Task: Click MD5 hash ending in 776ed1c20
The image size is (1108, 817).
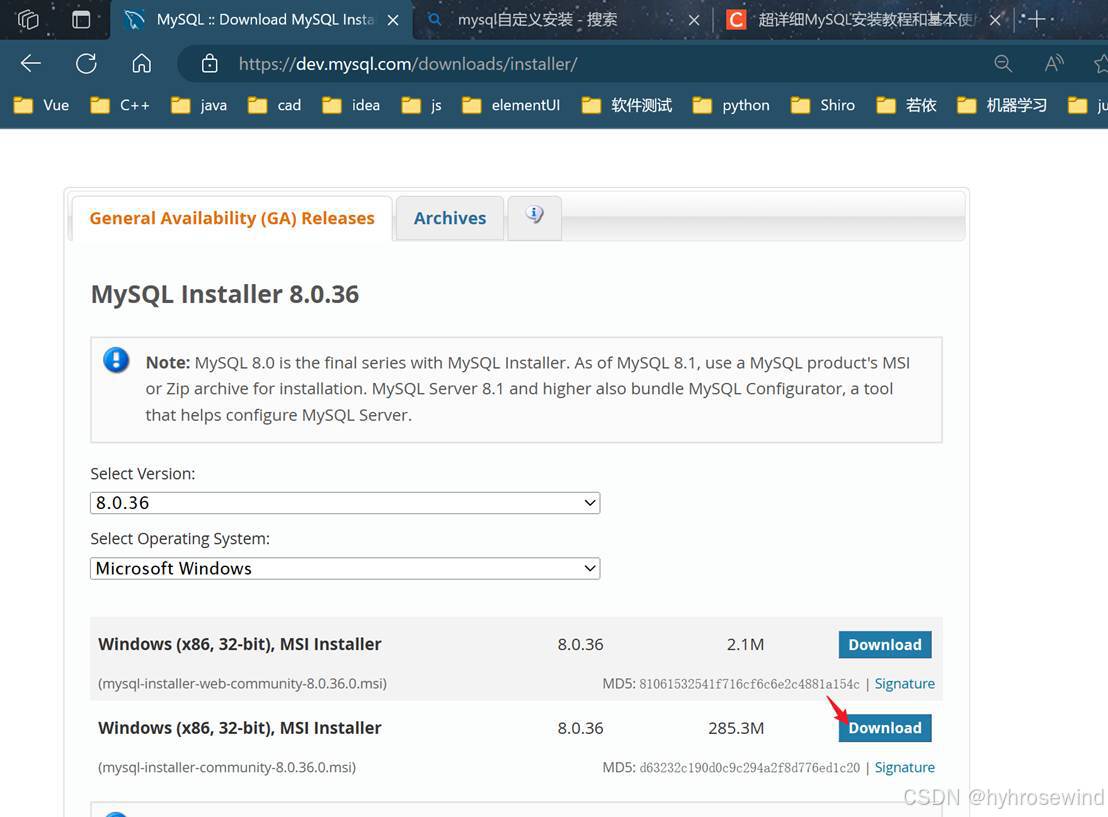Action: (749, 768)
